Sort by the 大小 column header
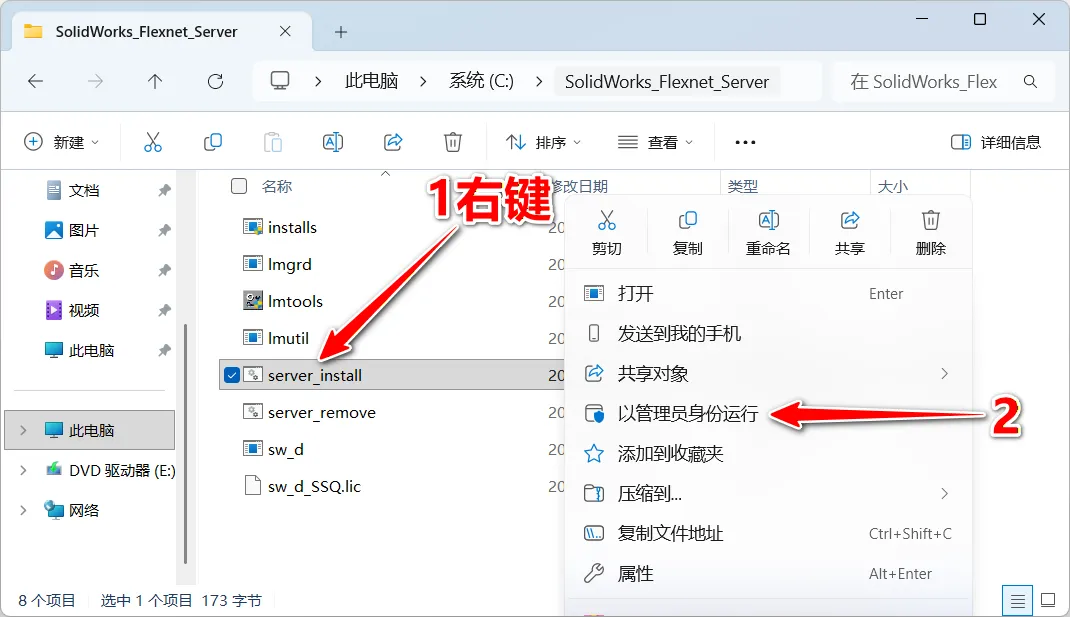1070x617 pixels. pos(893,186)
